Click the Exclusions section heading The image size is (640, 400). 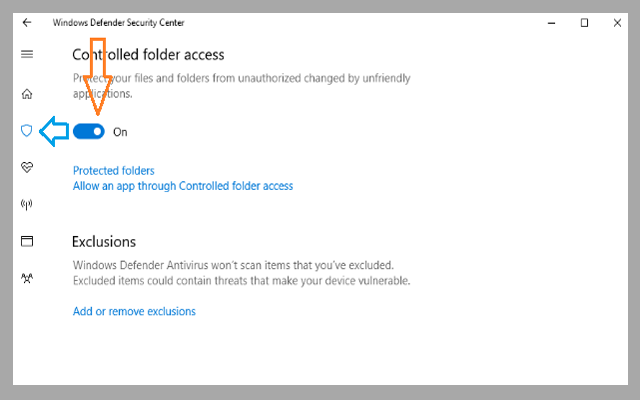[x=104, y=241]
